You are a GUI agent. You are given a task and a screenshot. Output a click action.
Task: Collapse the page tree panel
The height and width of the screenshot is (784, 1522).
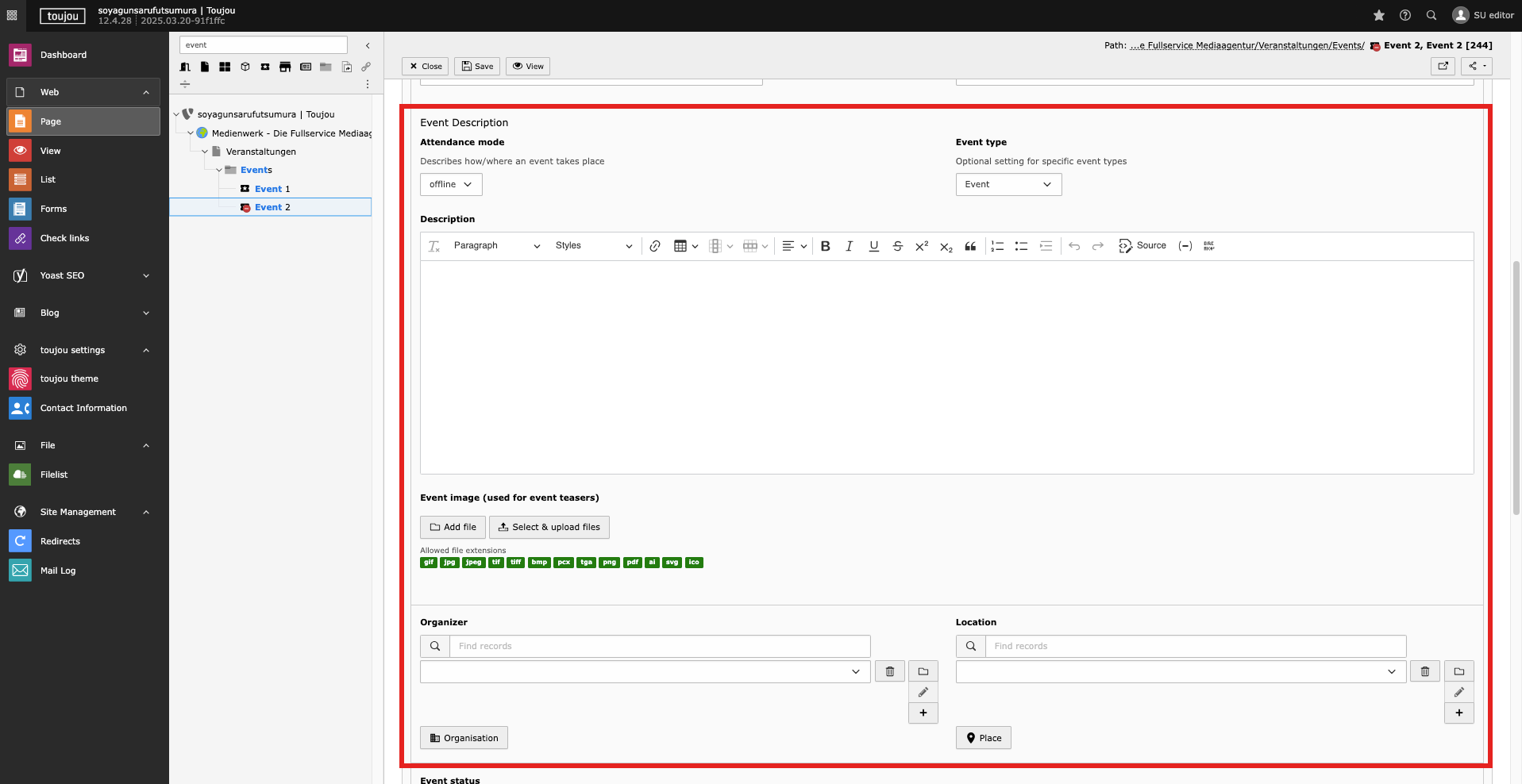[368, 45]
